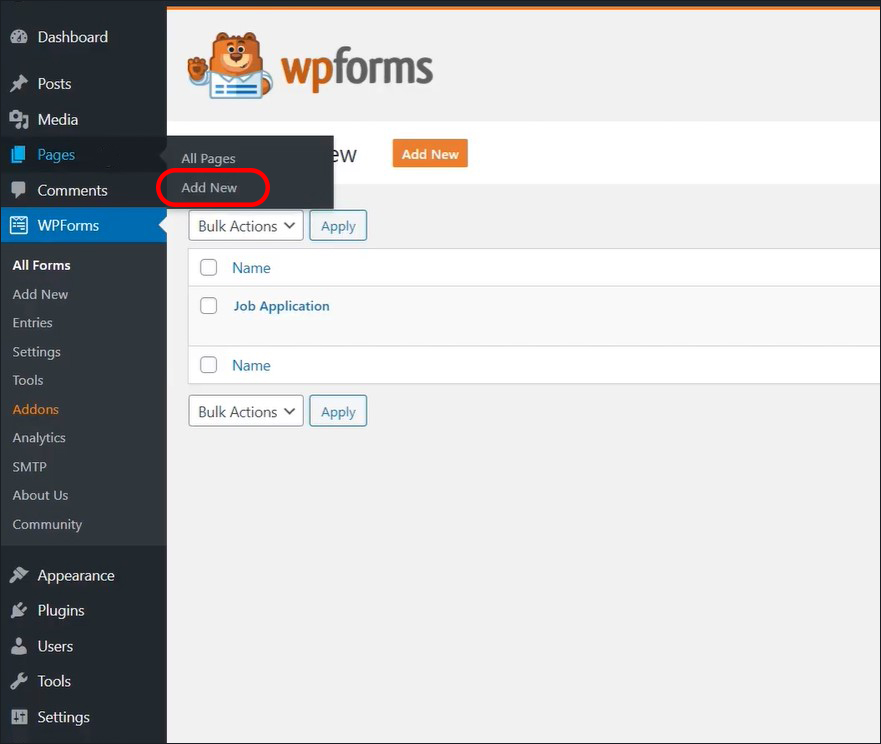Click the WPForms bear mascot logo
881x744 pixels.
click(229, 66)
